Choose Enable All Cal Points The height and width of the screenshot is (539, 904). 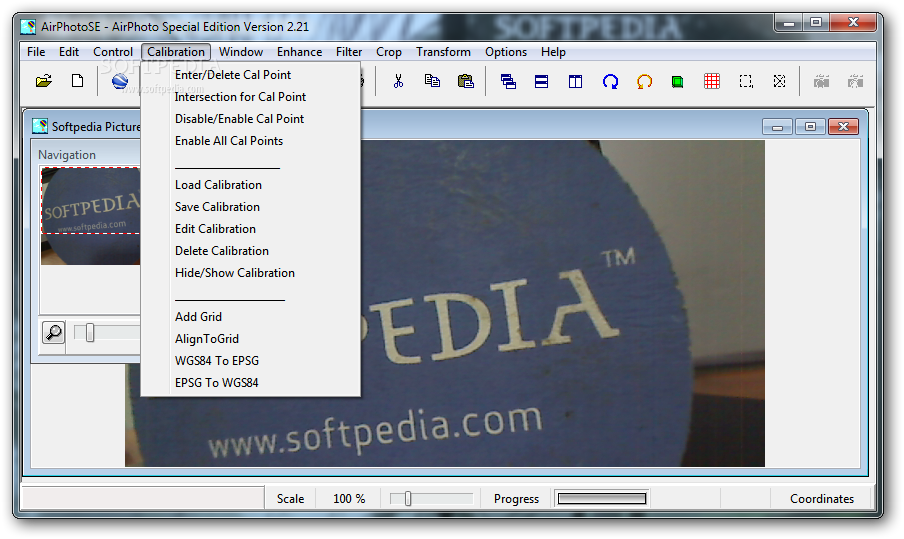[251, 141]
